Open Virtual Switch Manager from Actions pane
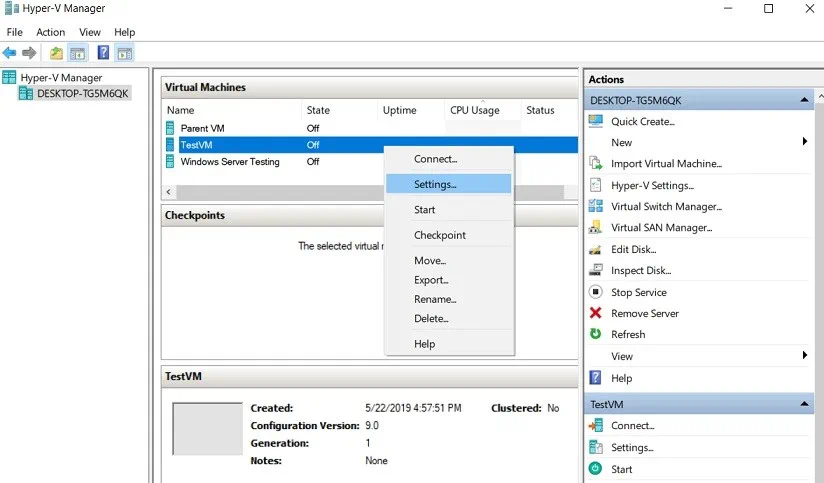The height and width of the screenshot is (483, 824). pyautogui.click(x=665, y=206)
